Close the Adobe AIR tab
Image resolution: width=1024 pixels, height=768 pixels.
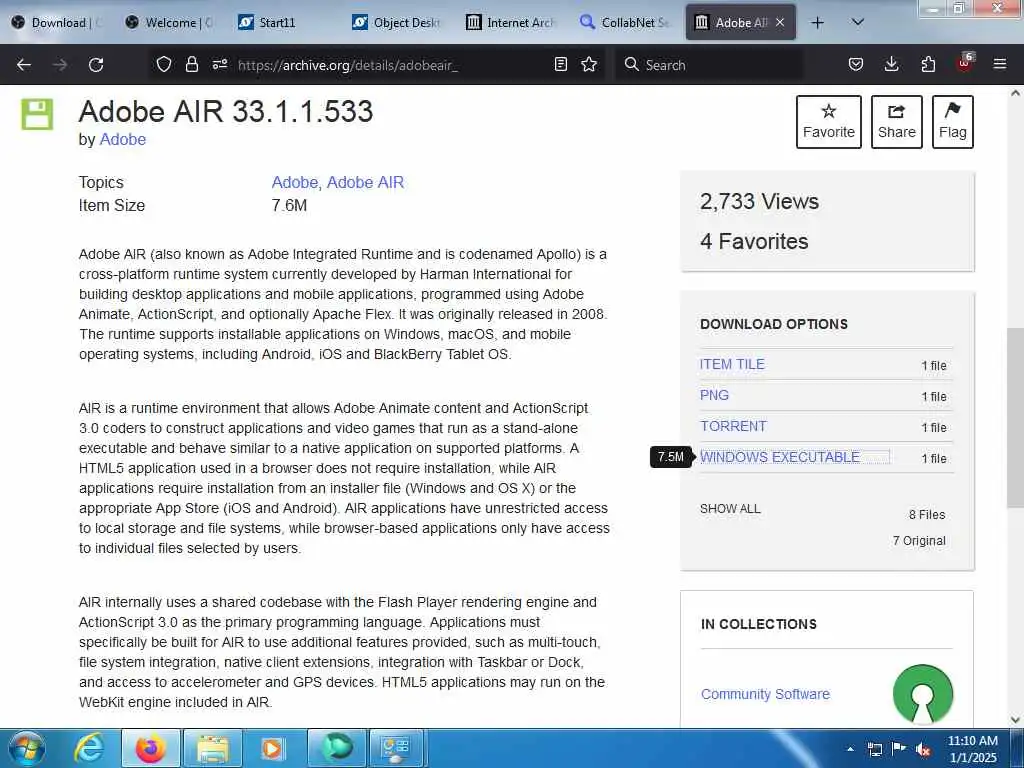(780, 22)
